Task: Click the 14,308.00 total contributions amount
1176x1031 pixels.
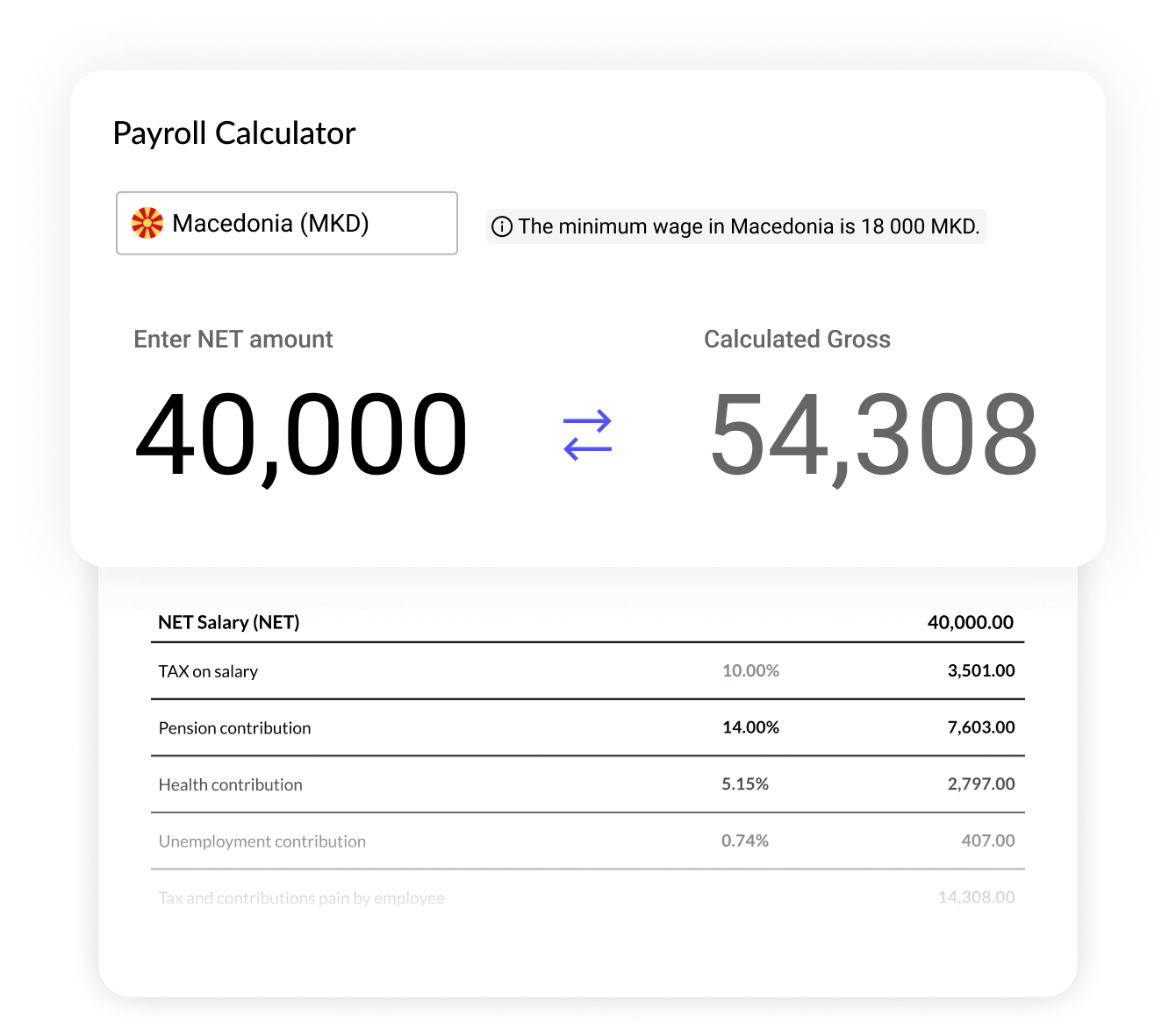Action: coord(976,898)
